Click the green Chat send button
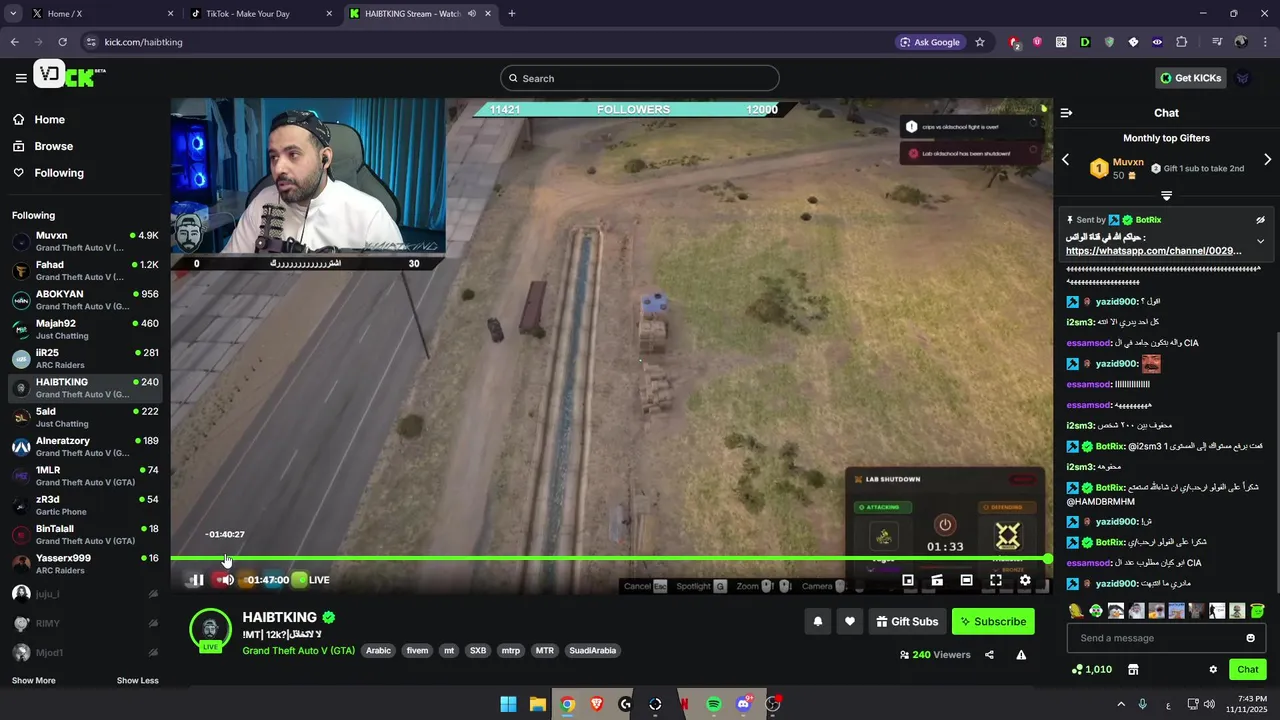Screen dimensions: 1280x720 (x=1248, y=669)
